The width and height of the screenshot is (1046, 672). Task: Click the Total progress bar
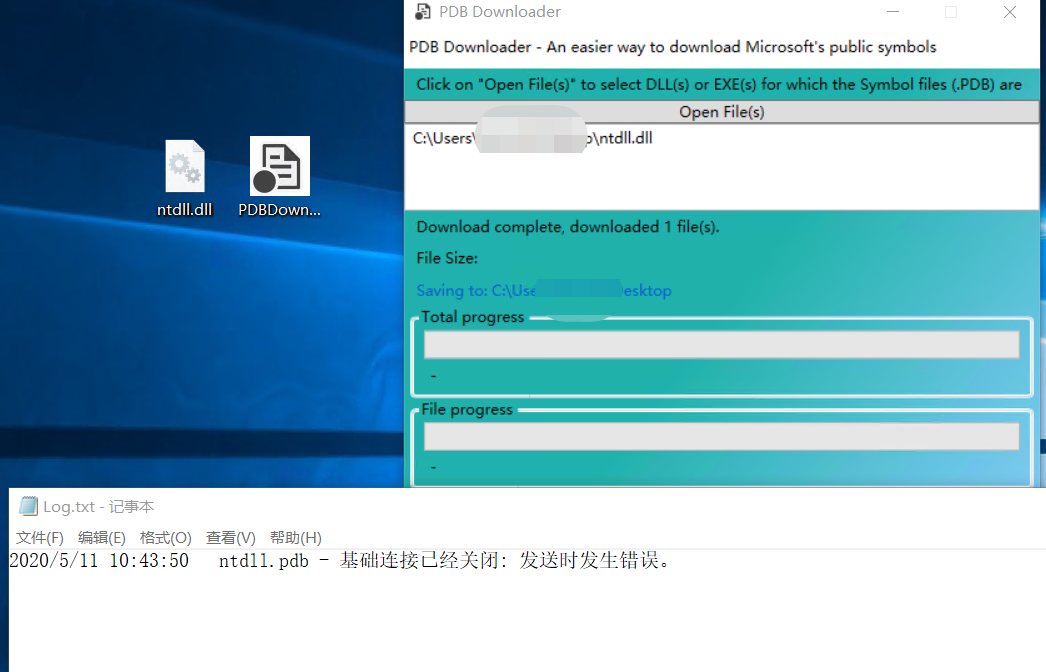(721, 344)
